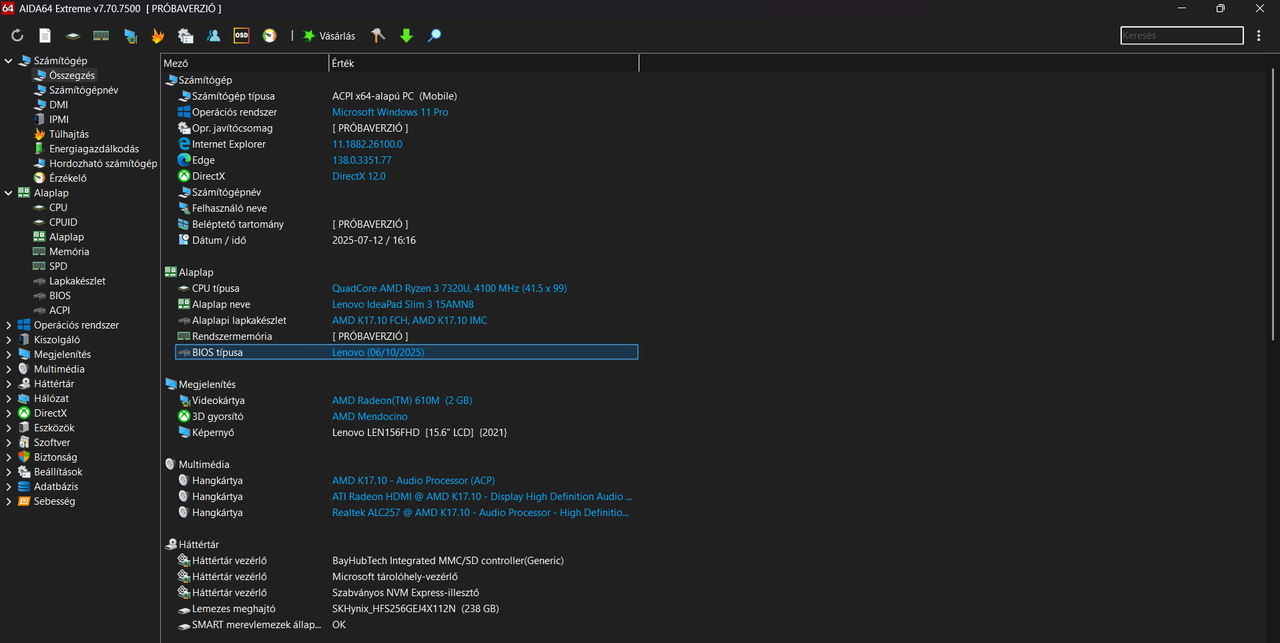Select Lapkakészlet in the tree

pyautogui.click(x=77, y=281)
